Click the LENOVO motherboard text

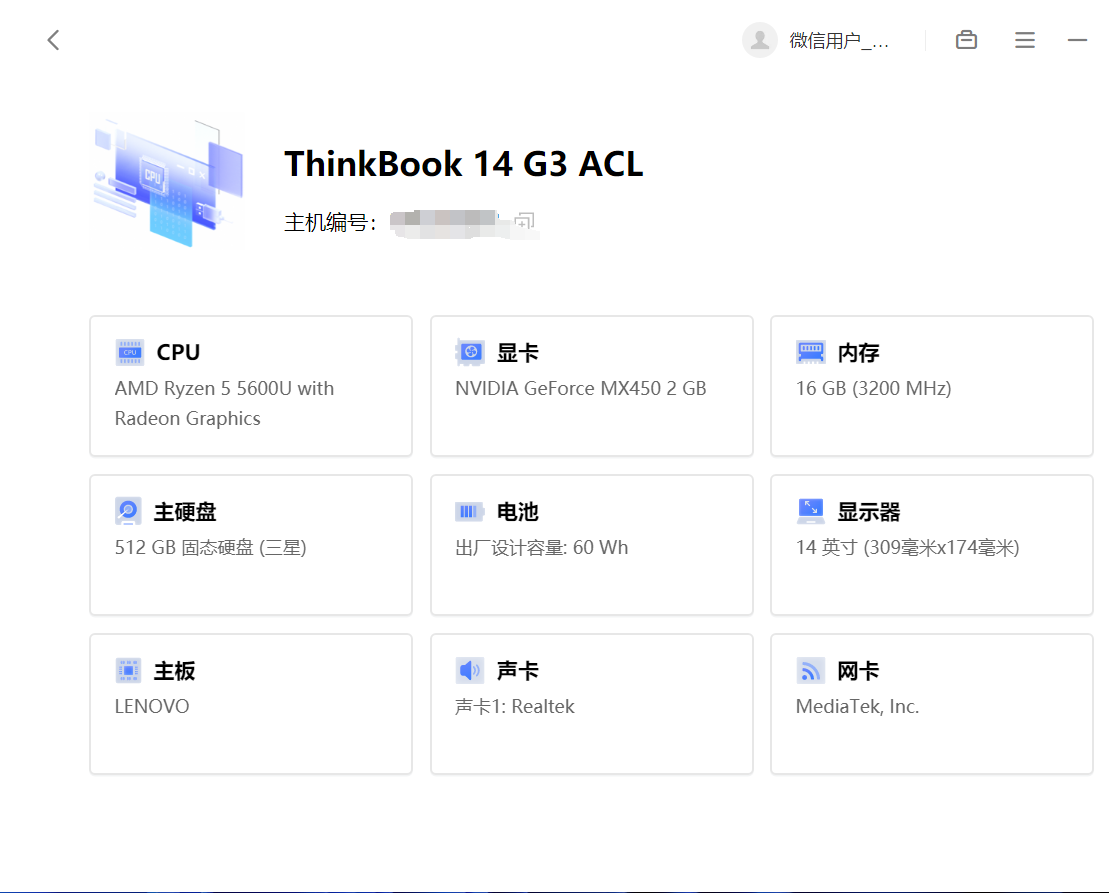tap(152, 706)
